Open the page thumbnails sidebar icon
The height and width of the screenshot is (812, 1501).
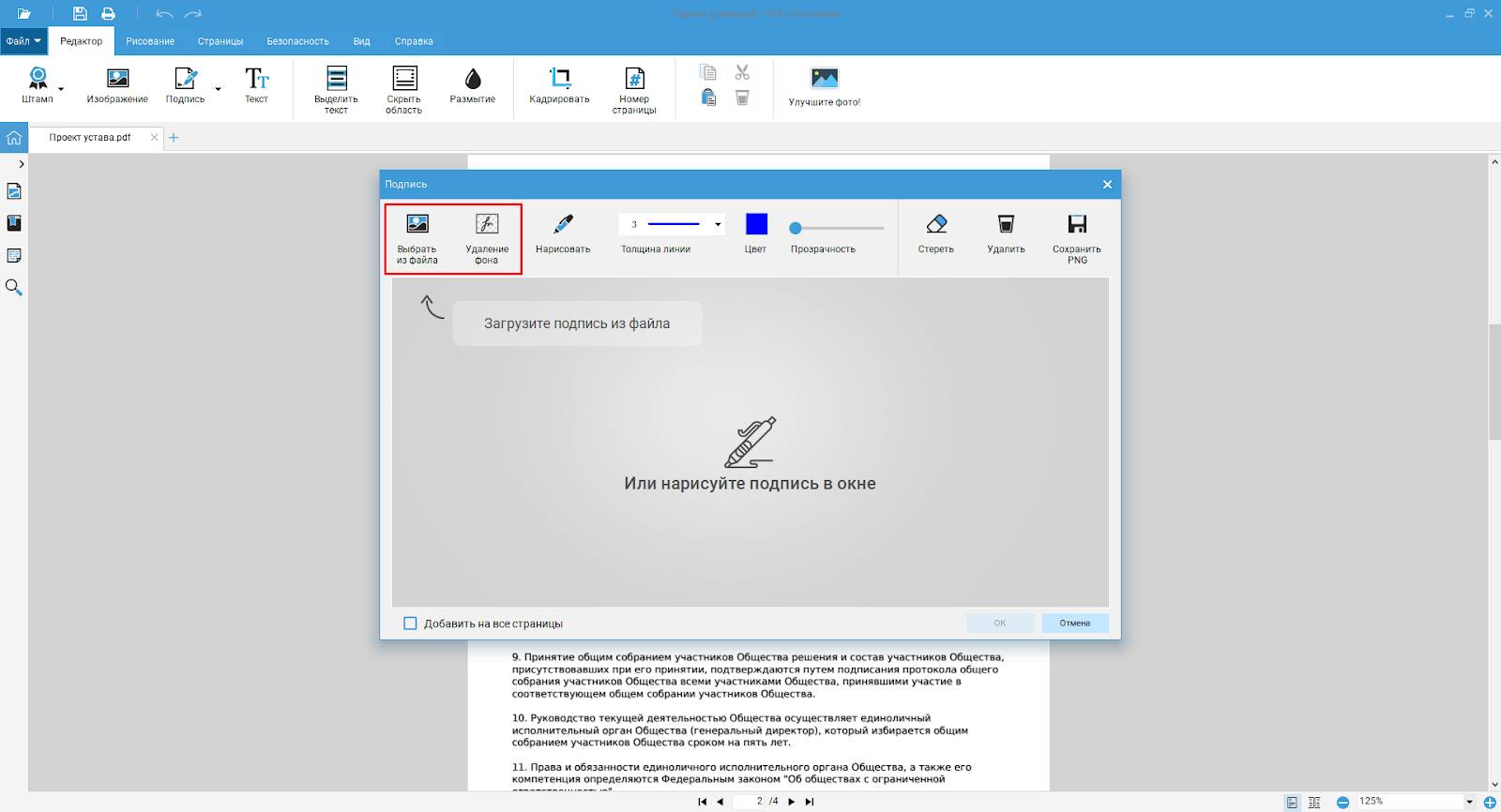tap(14, 192)
